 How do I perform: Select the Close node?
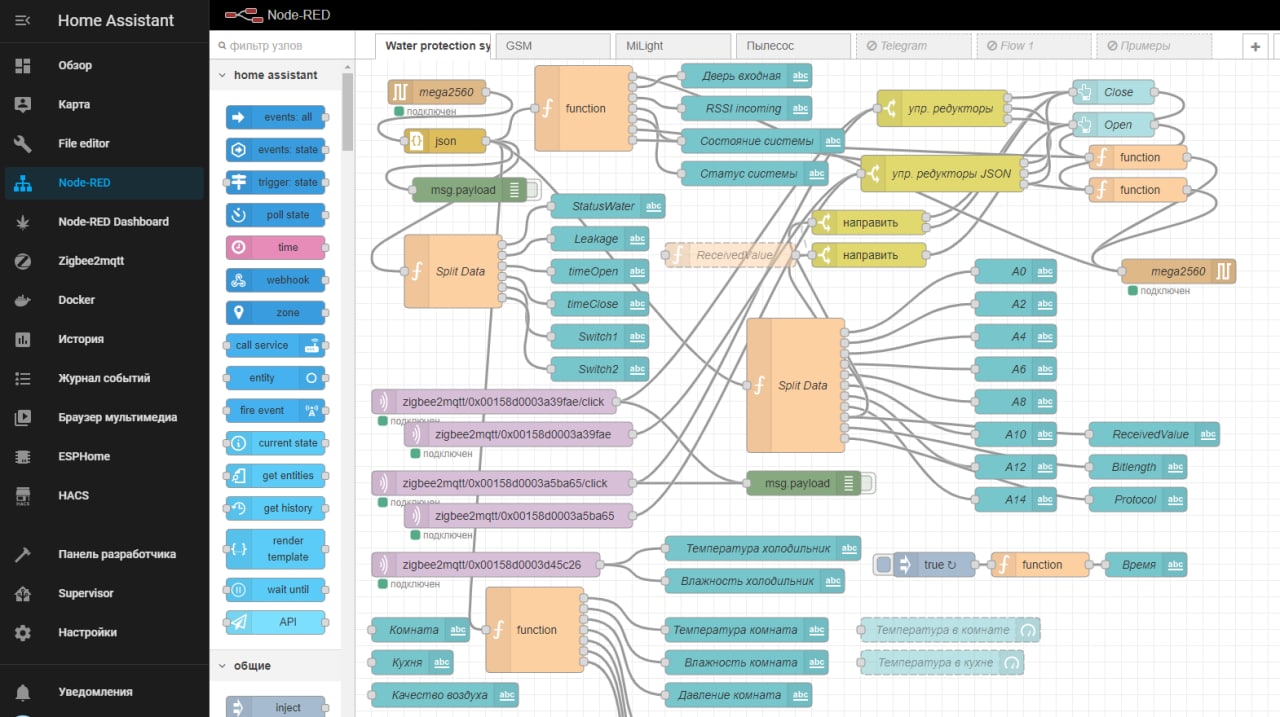click(x=1113, y=92)
